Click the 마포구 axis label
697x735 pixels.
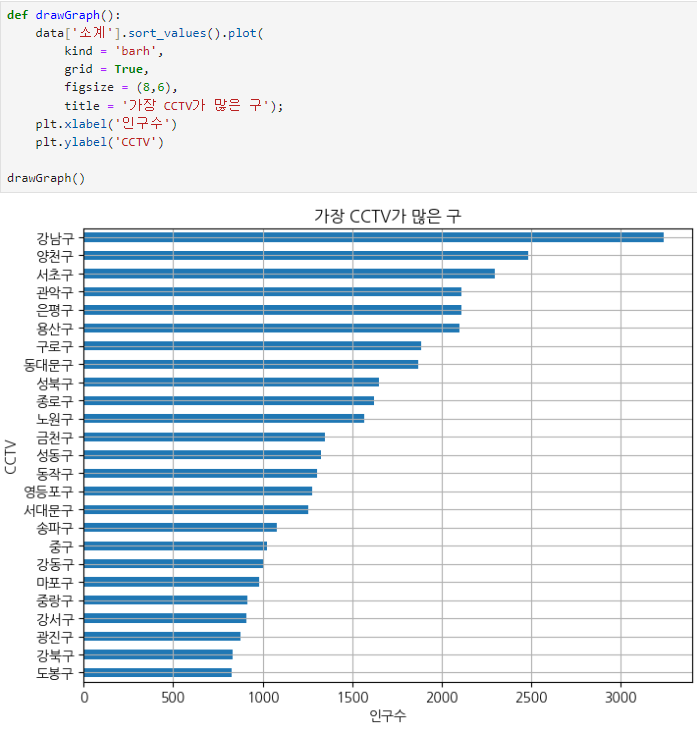tap(55, 582)
